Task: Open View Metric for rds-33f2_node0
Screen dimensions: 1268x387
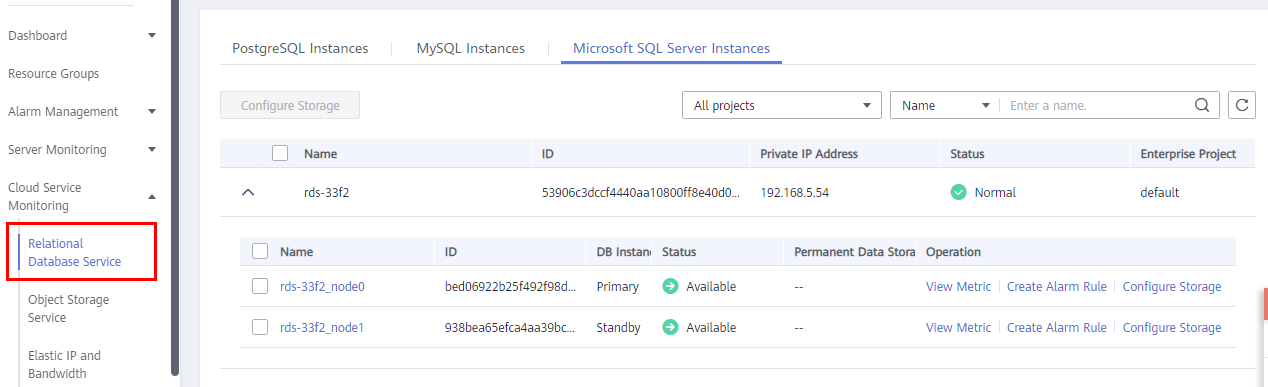Action: [958, 287]
